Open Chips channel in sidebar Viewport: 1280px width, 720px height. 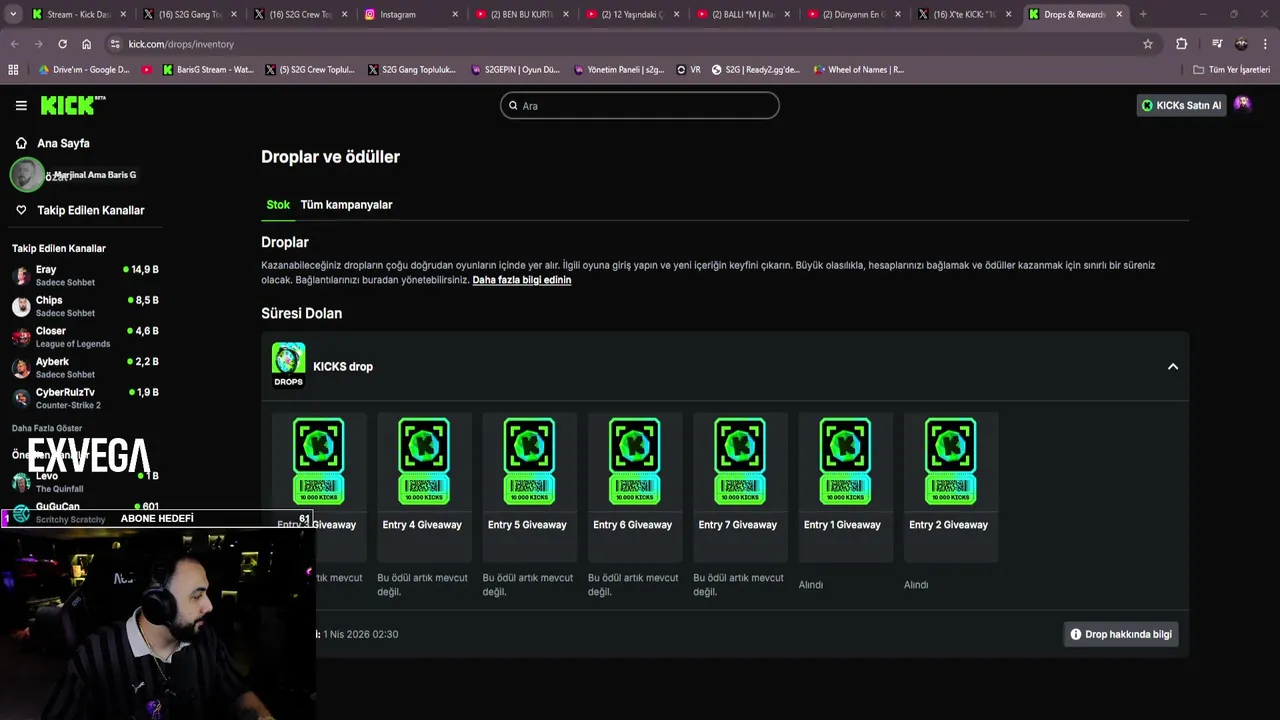[x=85, y=306]
